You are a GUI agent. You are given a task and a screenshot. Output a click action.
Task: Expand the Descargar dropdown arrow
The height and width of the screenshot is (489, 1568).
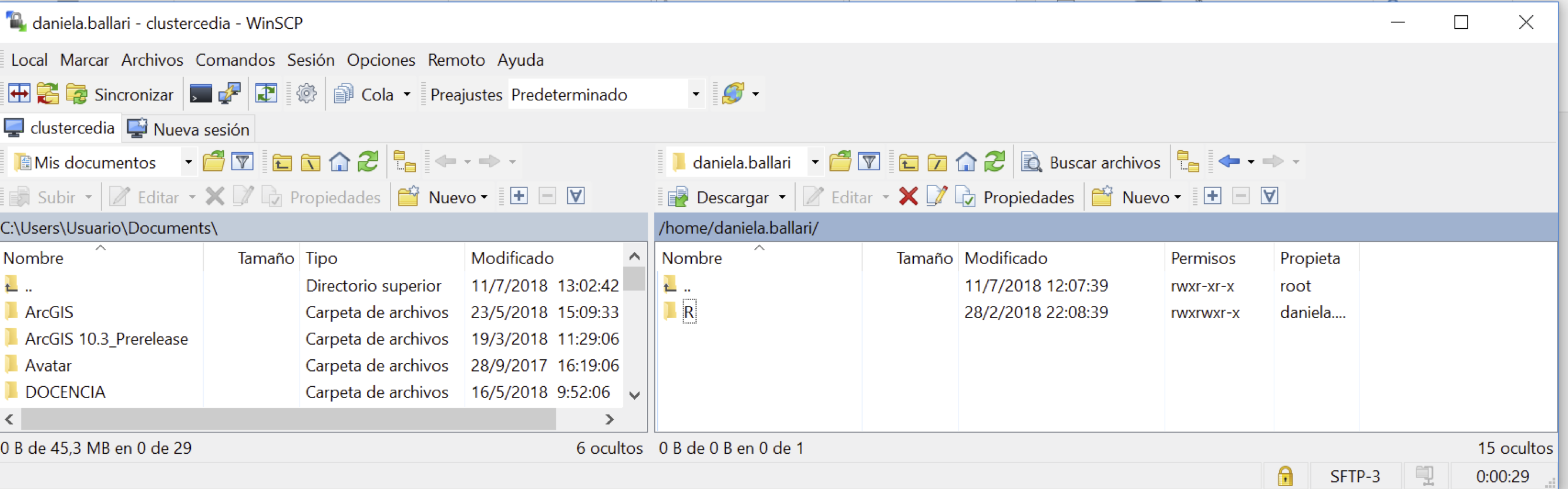click(x=782, y=197)
